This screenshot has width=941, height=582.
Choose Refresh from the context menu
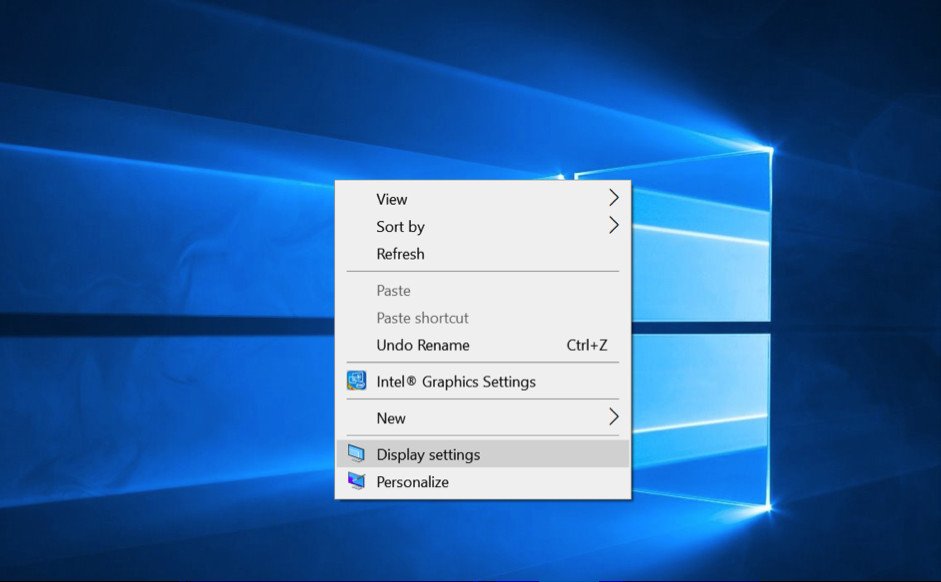coord(400,254)
